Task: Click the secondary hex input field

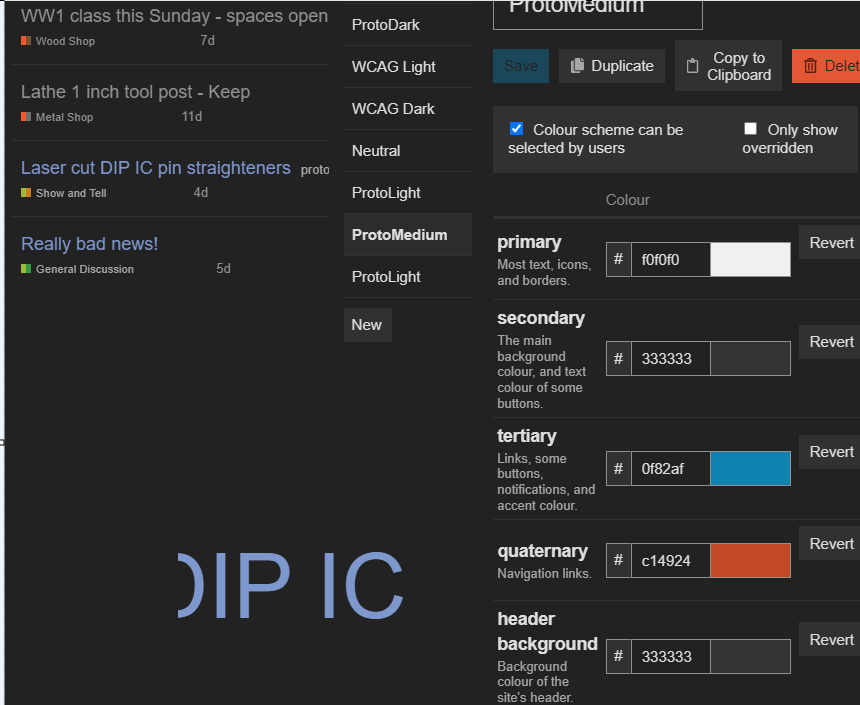Action: pos(670,358)
